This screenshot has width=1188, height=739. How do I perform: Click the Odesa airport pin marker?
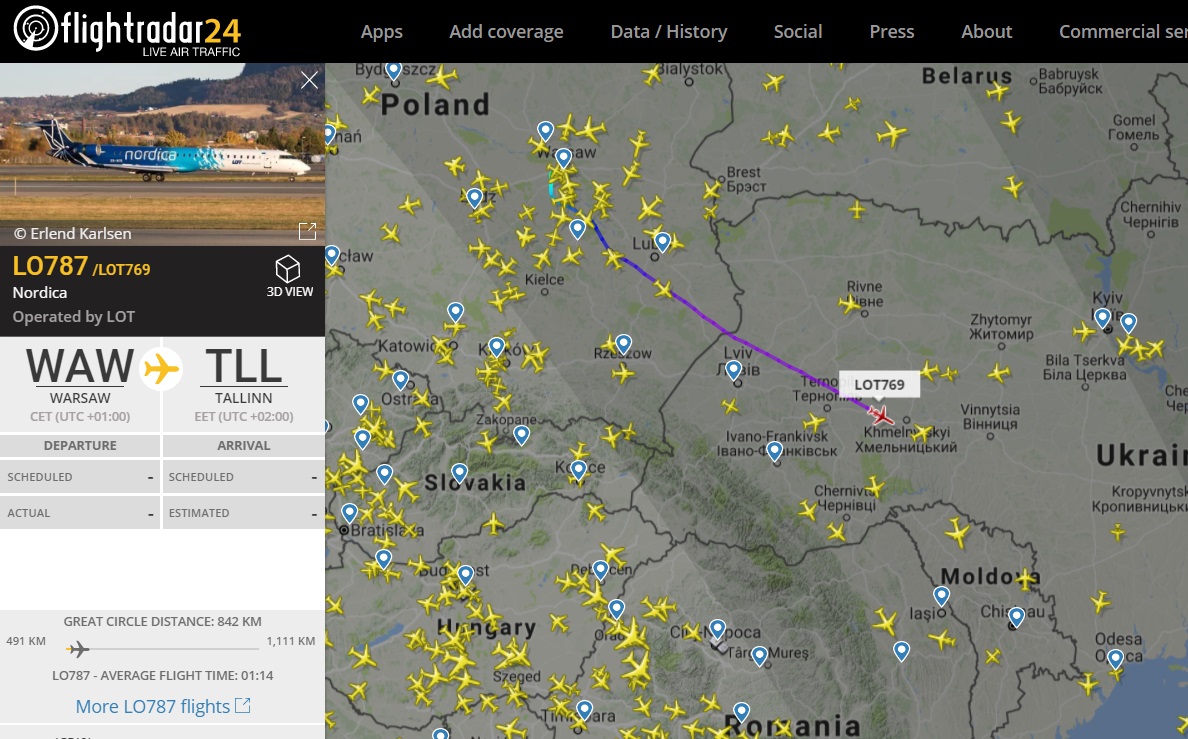[1115, 659]
